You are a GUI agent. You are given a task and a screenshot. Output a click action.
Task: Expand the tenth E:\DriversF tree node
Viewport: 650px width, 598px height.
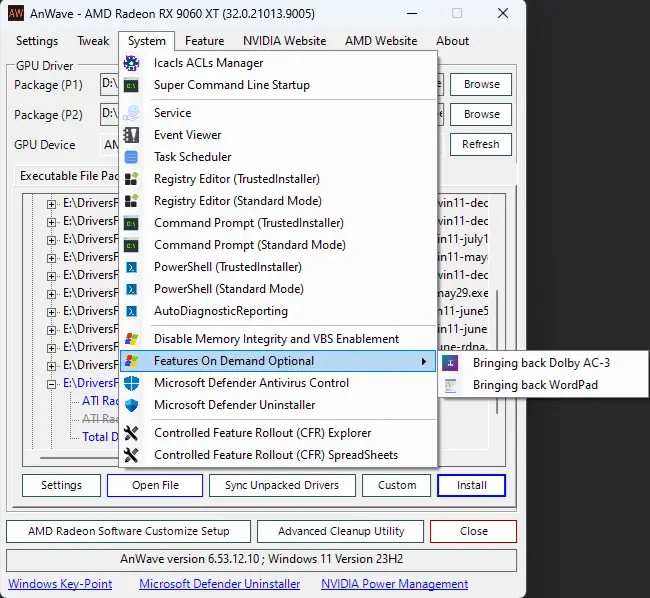click(51, 366)
